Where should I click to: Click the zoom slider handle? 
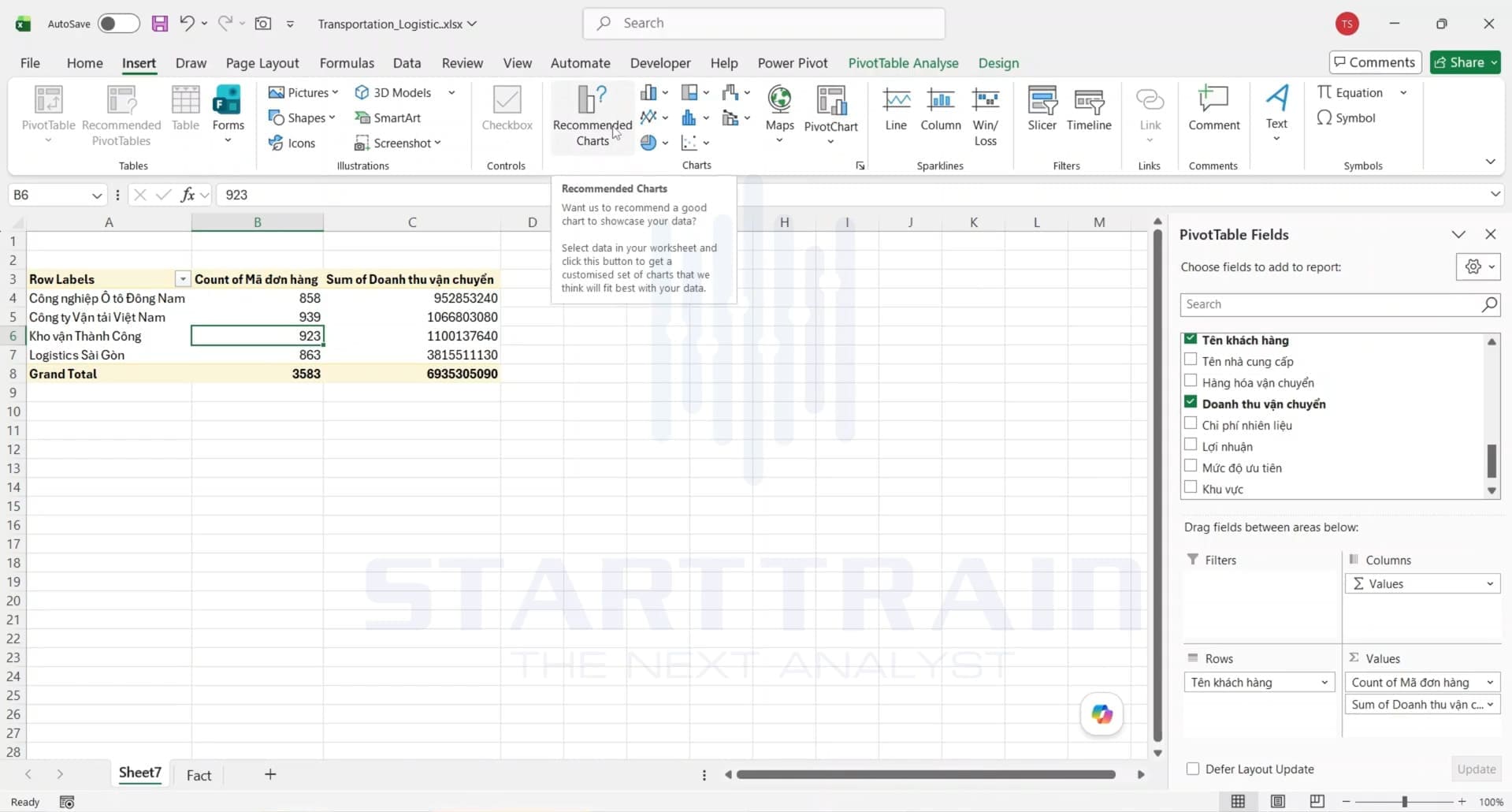pyautogui.click(x=1404, y=802)
